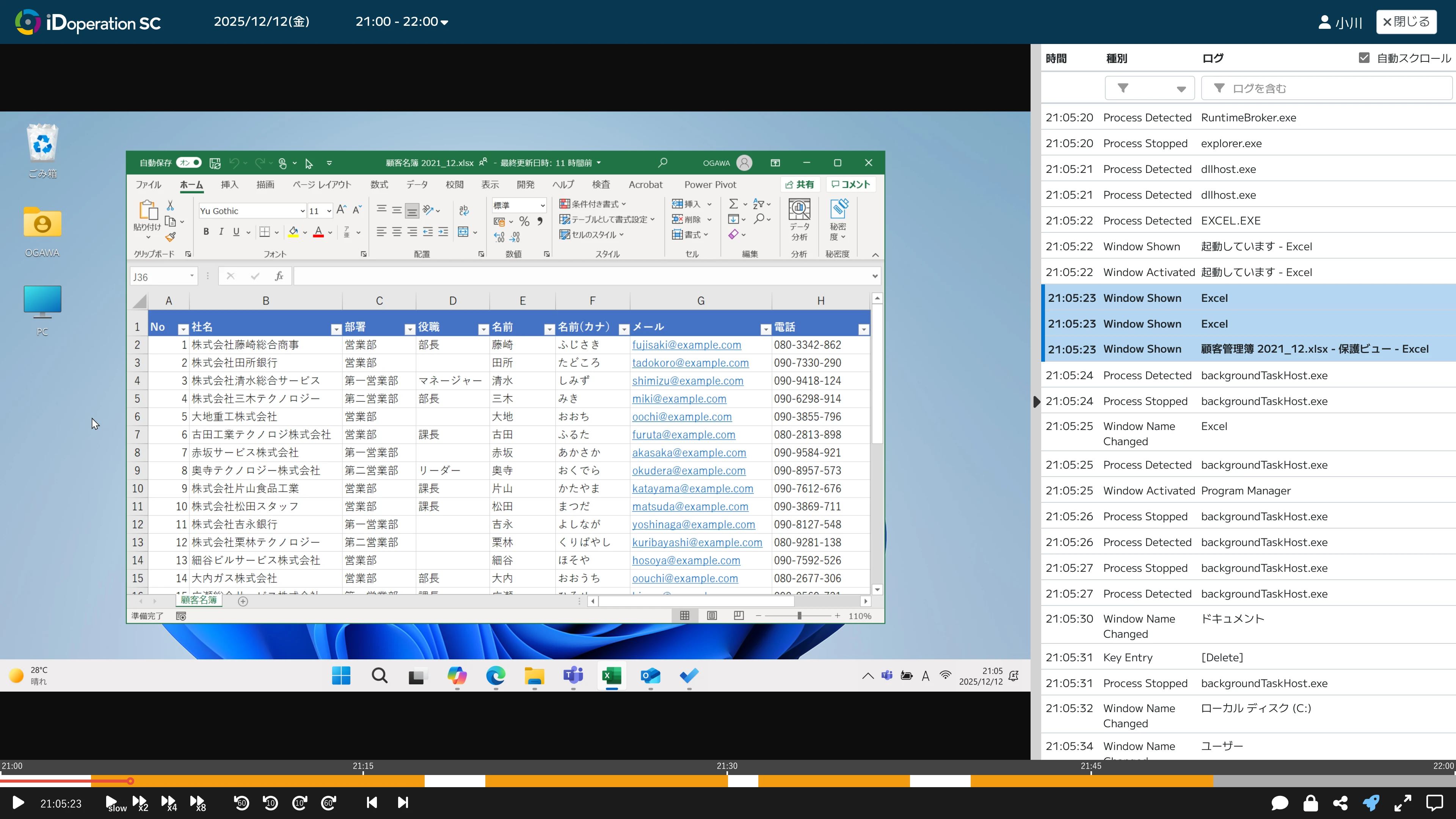The image size is (1456, 819).
Task: Click the fullscreen expand icon
Action: (1403, 803)
